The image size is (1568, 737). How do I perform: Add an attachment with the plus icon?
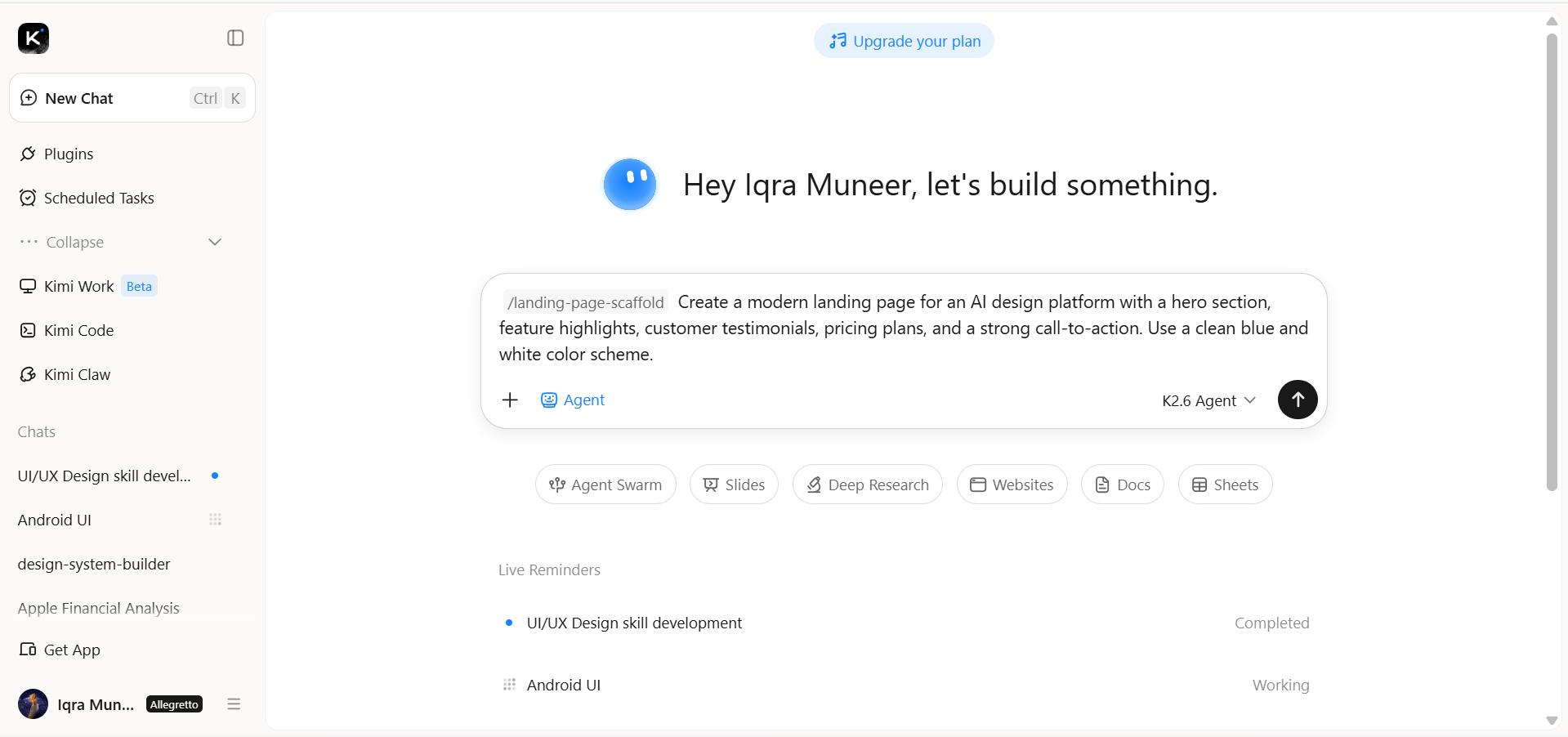point(510,400)
